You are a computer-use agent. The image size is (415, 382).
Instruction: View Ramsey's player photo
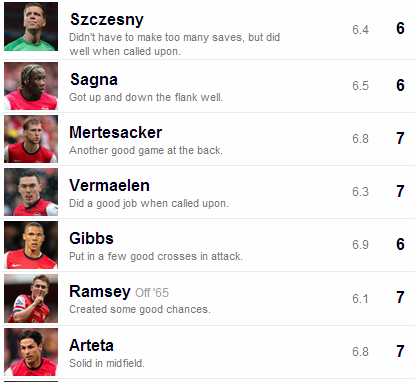[x=31, y=298]
